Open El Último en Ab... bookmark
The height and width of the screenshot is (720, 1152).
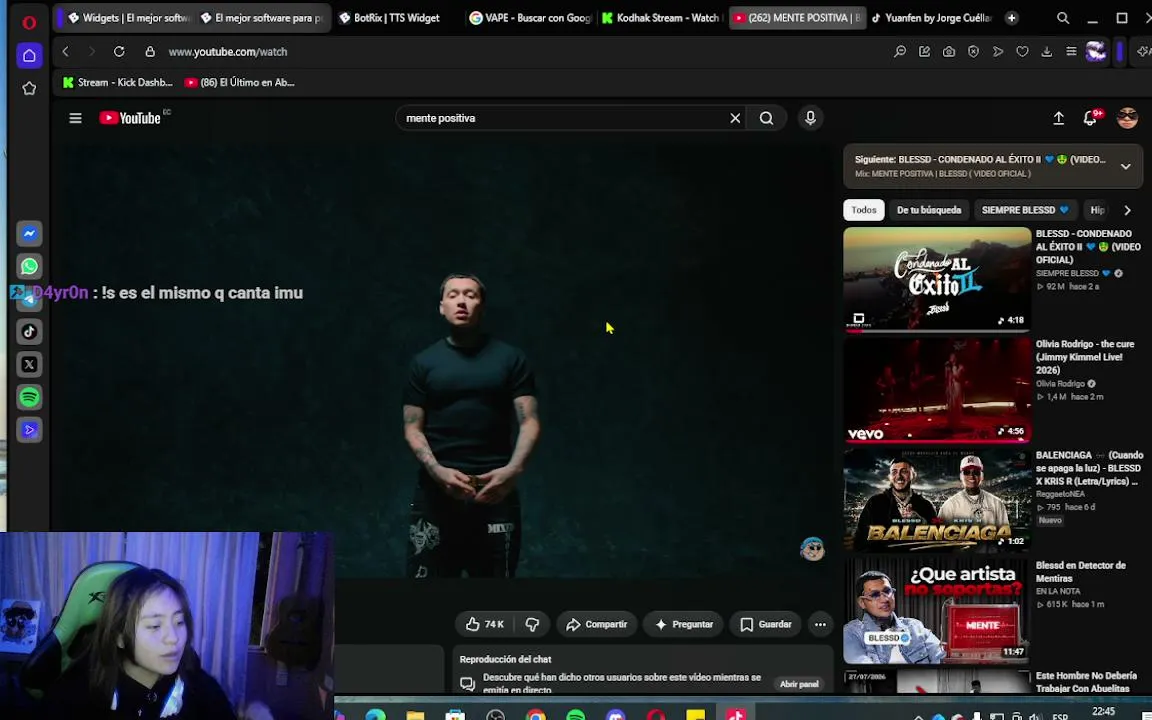pyautogui.click(x=240, y=82)
